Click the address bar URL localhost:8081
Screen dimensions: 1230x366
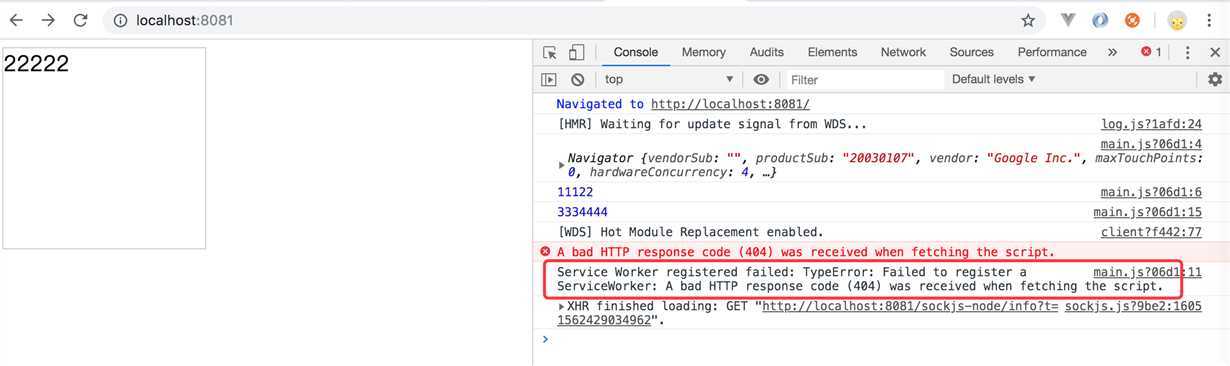[x=185, y=20]
